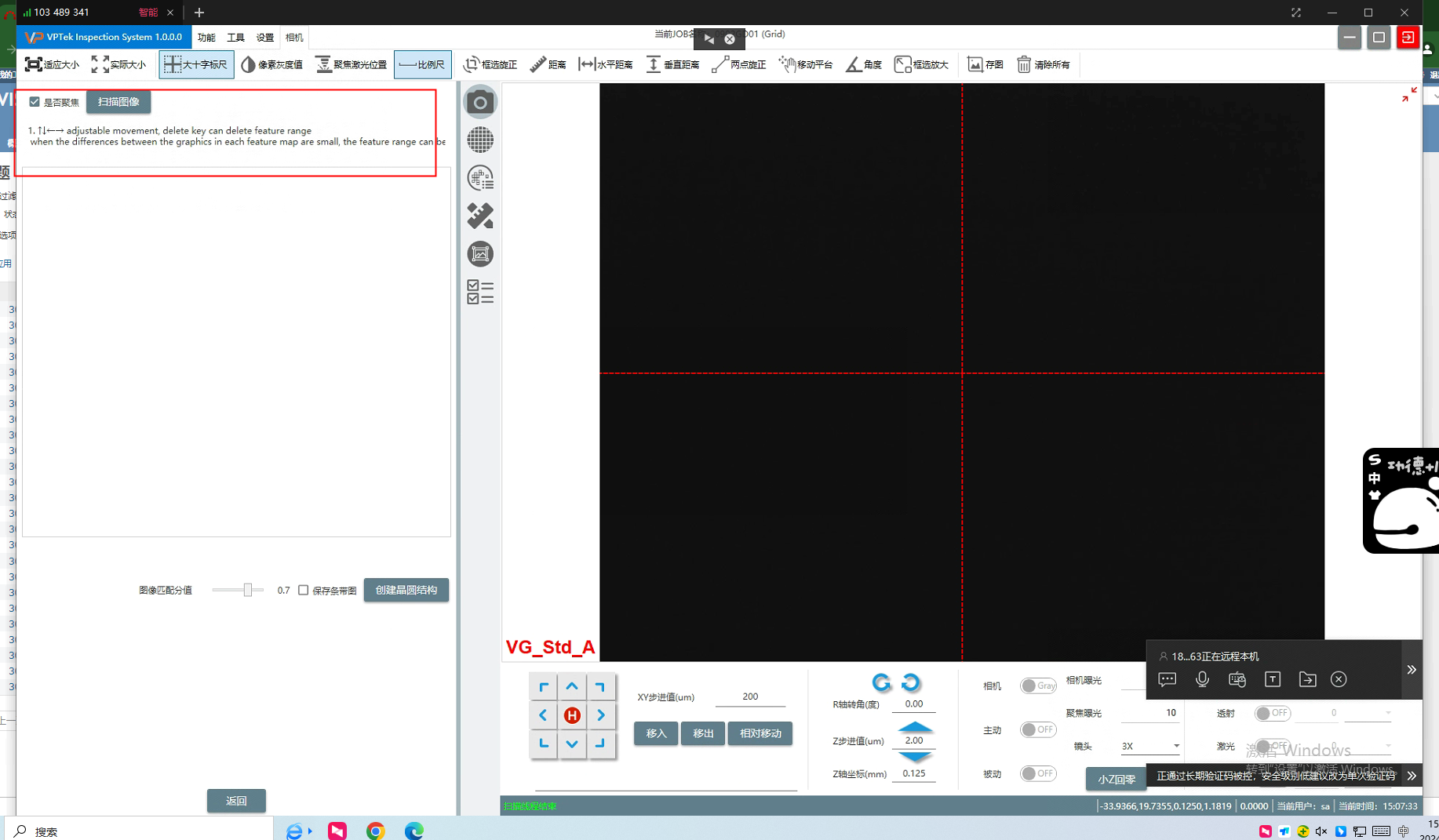Select the 框选旋正 box rotate tool
Viewport: 1439px width, 840px height.
pos(490,64)
